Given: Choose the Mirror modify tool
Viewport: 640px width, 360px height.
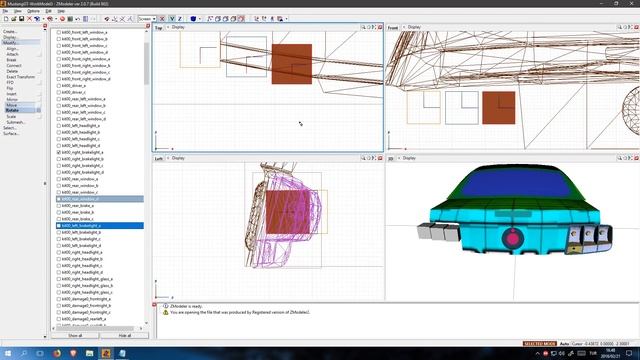Looking at the screenshot, I should 12,99.
